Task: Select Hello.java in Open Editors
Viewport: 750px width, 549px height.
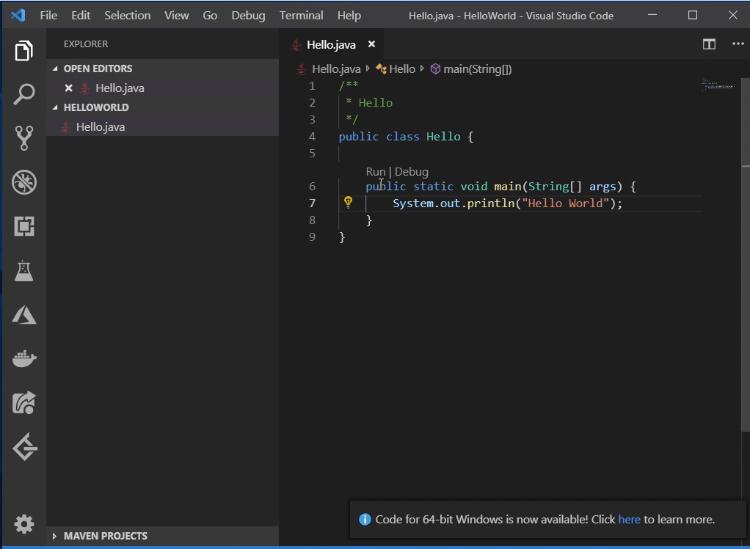Action: 163,88
